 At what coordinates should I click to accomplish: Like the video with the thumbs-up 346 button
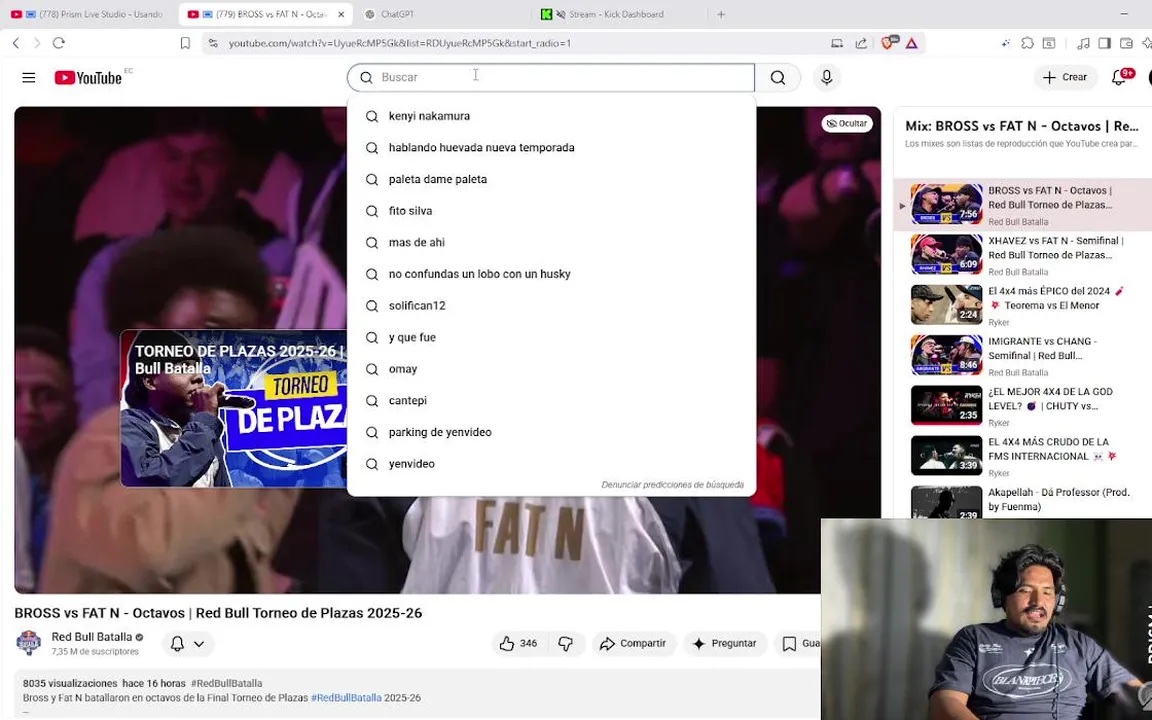[x=519, y=644]
